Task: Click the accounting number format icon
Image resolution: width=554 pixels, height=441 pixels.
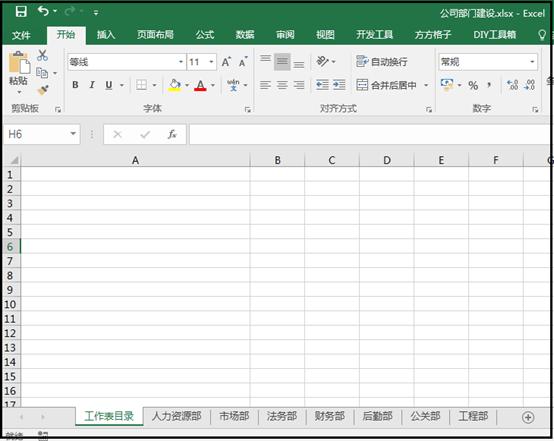Action: click(447, 85)
